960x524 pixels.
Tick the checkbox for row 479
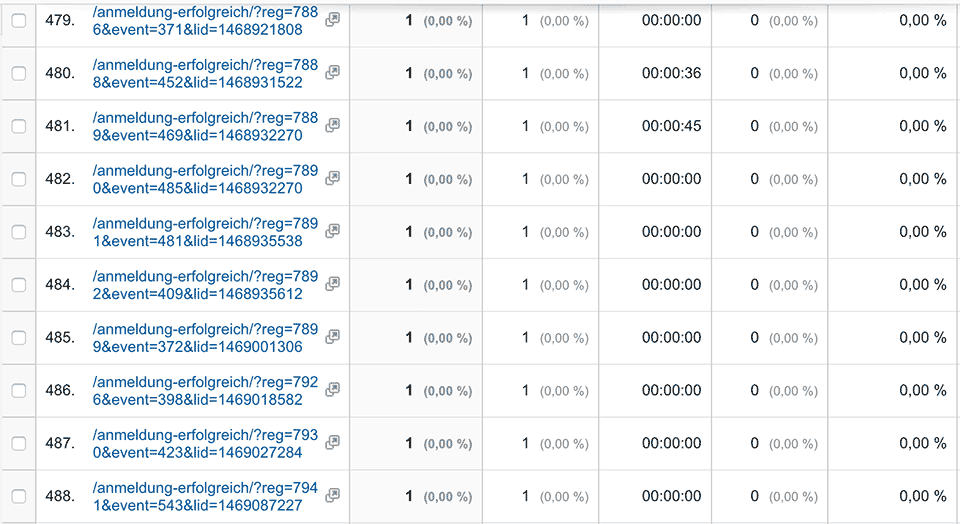tap(18, 21)
